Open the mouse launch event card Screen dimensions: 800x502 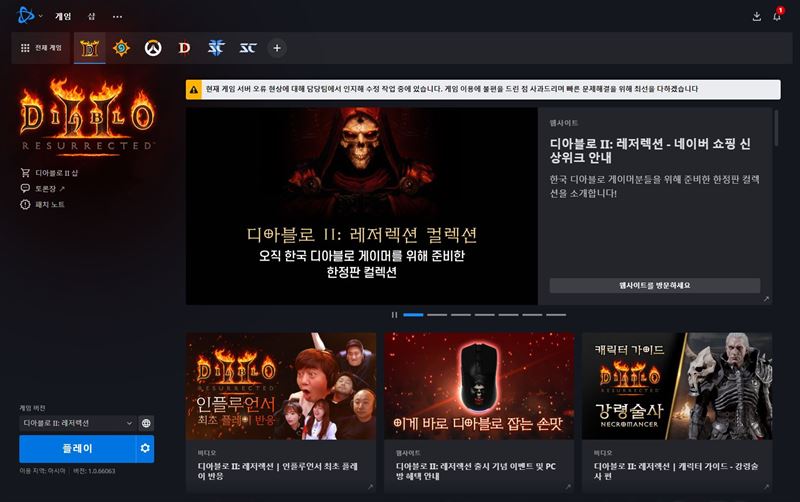tap(479, 412)
